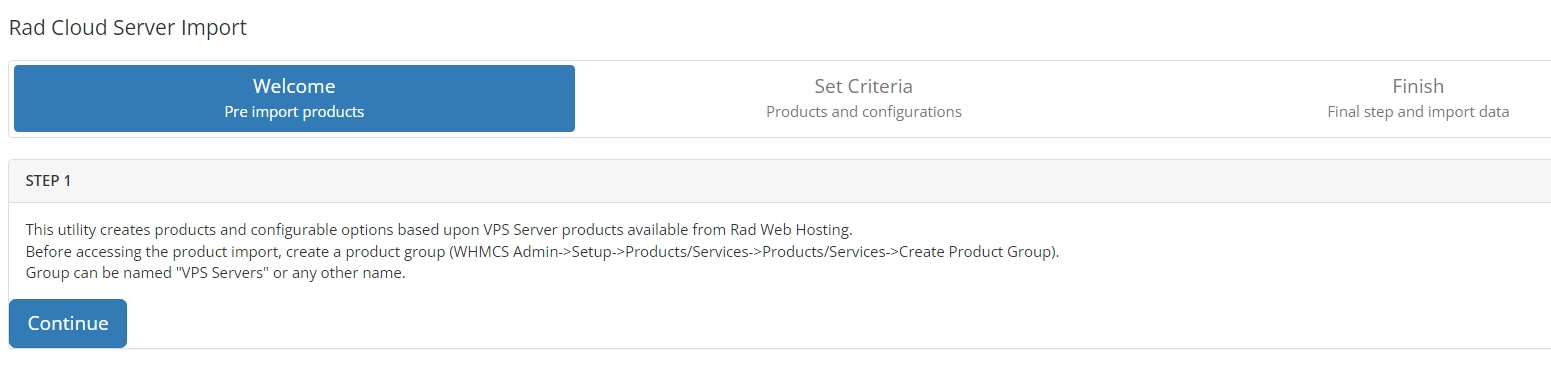Switch to the Finish wizard step

(x=1417, y=98)
